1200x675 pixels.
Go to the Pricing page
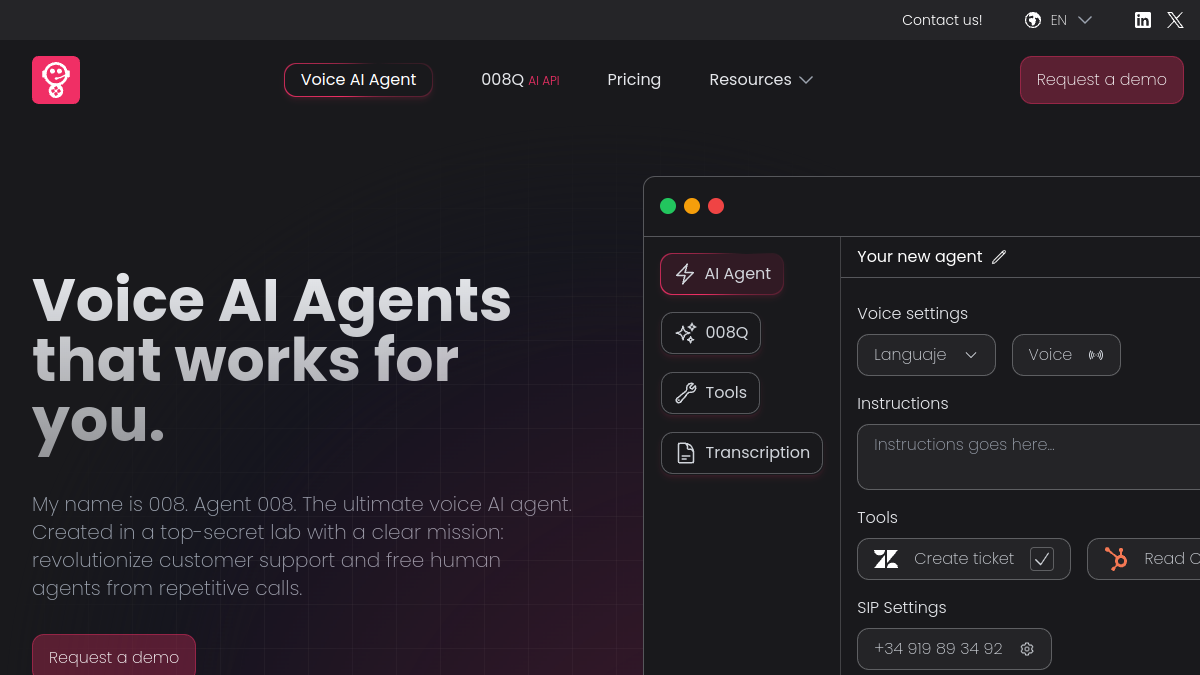634,80
